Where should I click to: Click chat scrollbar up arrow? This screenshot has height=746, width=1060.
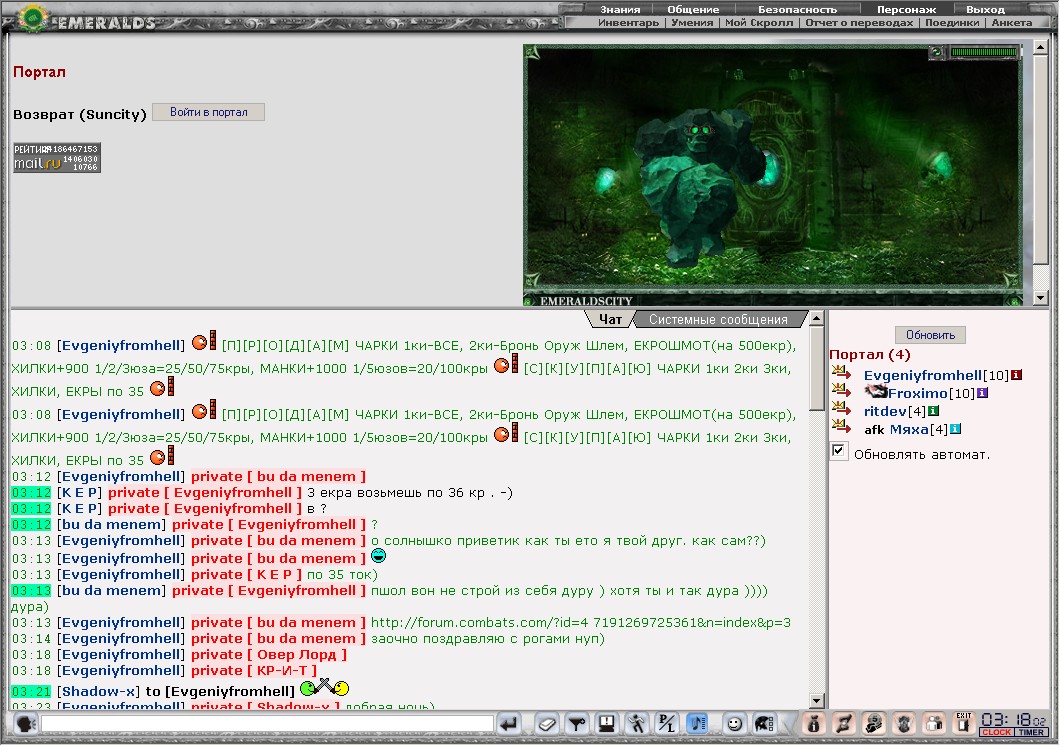[x=817, y=318]
